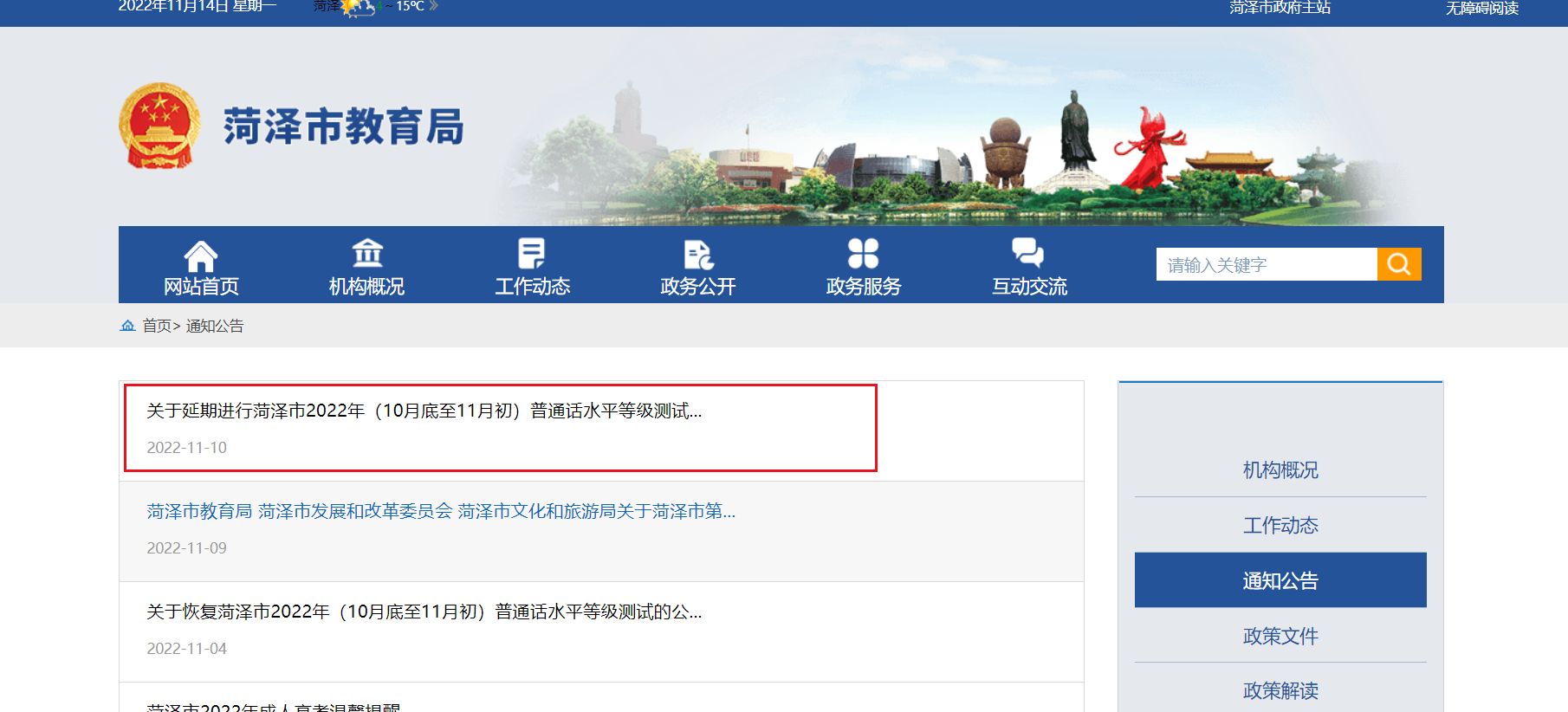Select 工作动态 in the right sidebar

[1280, 525]
